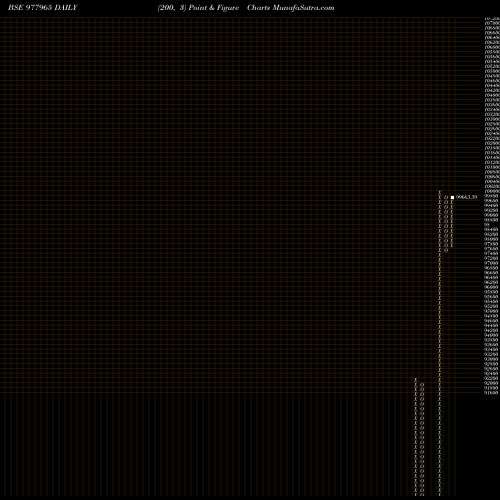The height and width of the screenshot is (500, 500).
Task: Click the top O of the lower-left O column
Action: 422,384
